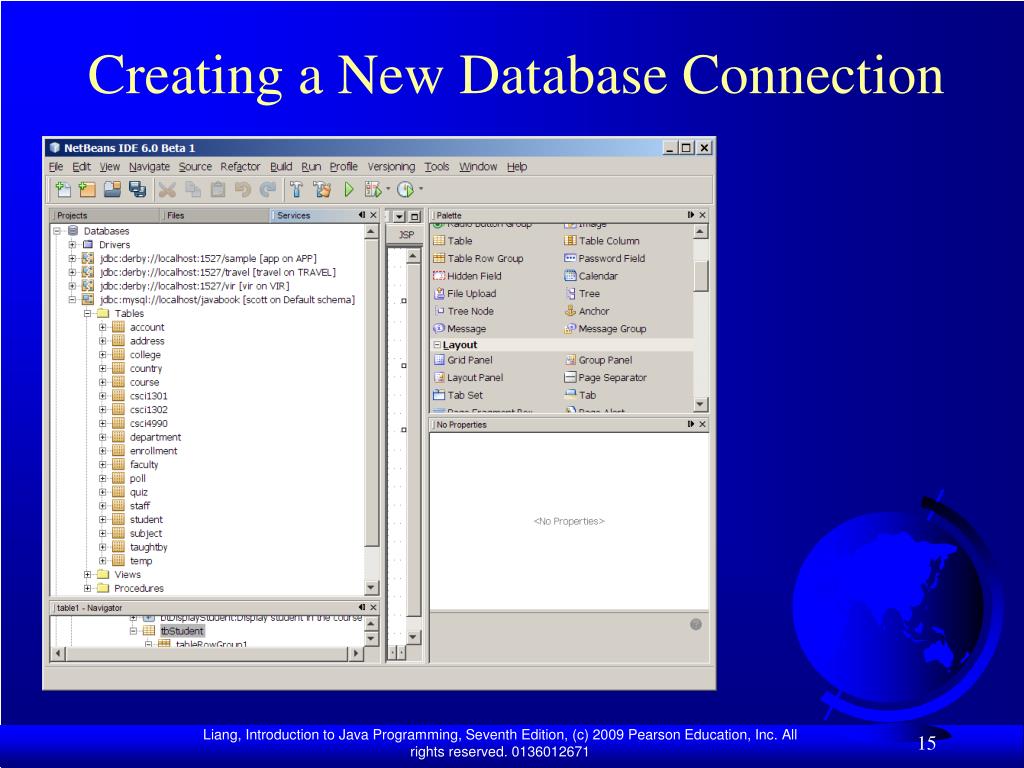Collapse the mysql javabook connection node
This screenshot has height=768, width=1024.
click(x=72, y=300)
